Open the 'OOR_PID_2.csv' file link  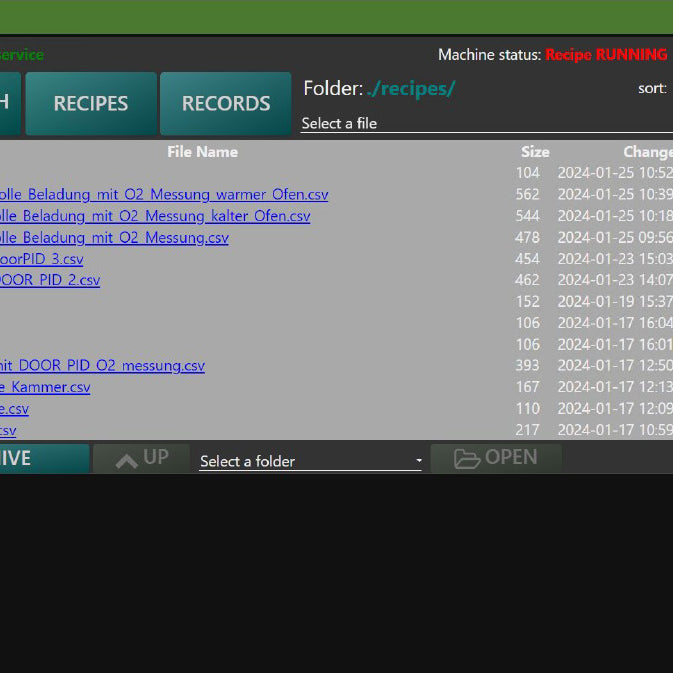click(x=50, y=280)
